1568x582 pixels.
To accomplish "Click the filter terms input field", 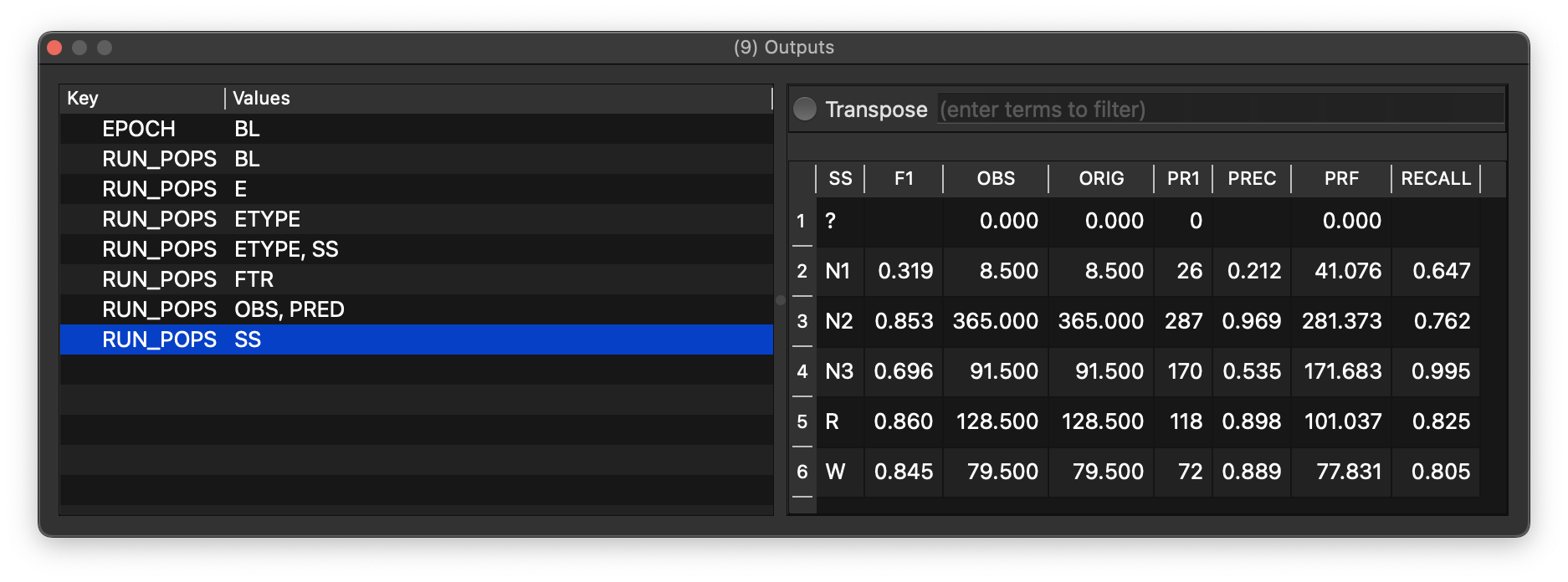I will click(1220, 110).
